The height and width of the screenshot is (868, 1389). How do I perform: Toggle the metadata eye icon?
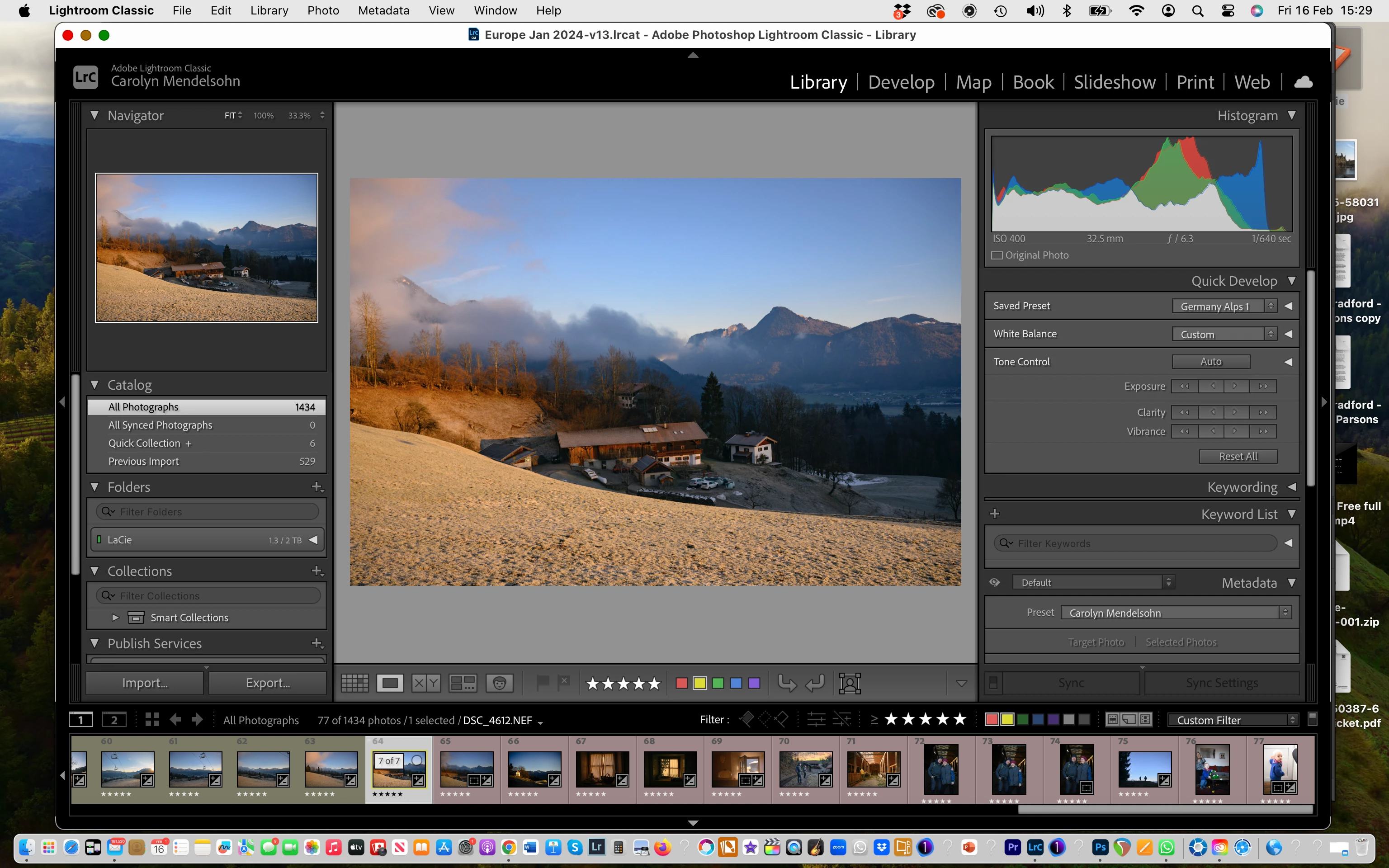click(995, 583)
